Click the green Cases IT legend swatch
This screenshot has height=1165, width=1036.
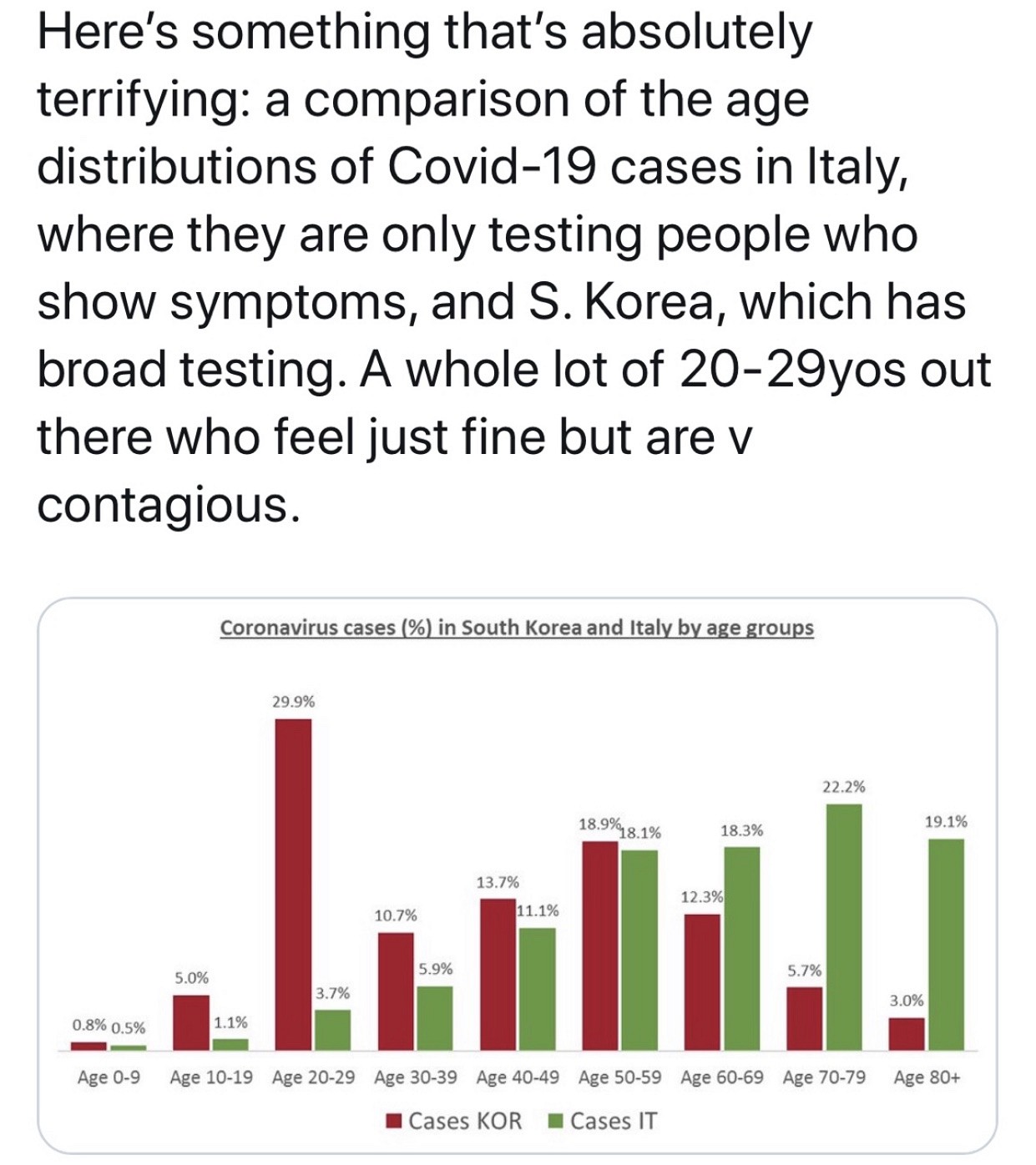coord(555,1121)
